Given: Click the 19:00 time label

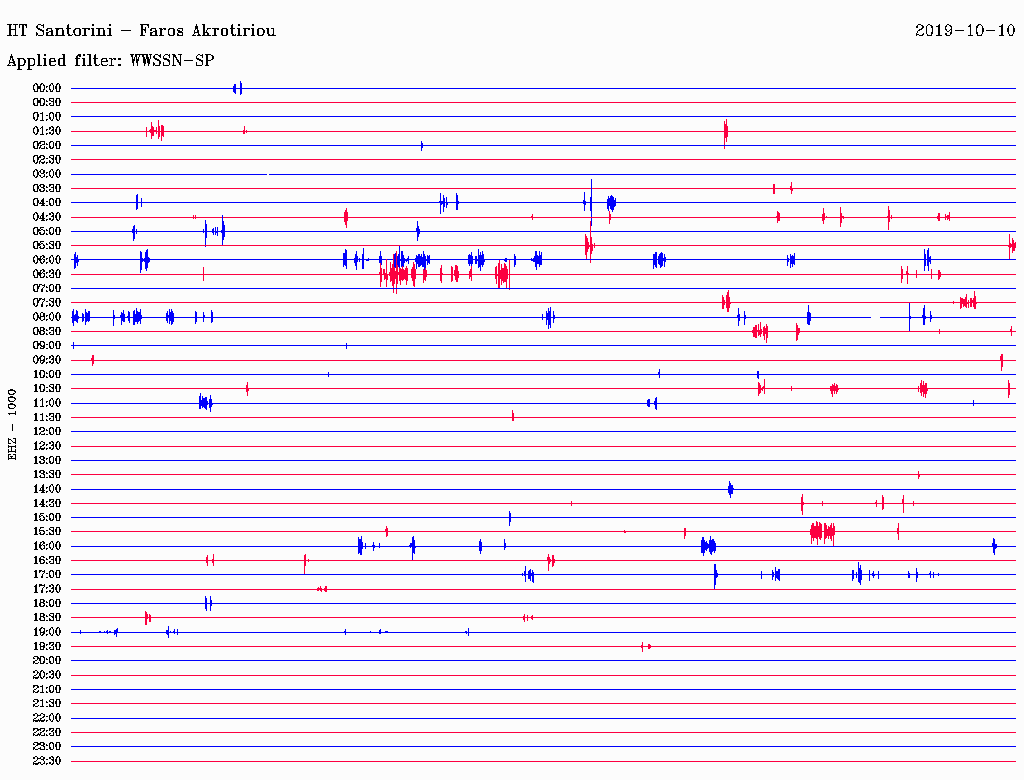Looking at the screenshot, I should point(47,632).
